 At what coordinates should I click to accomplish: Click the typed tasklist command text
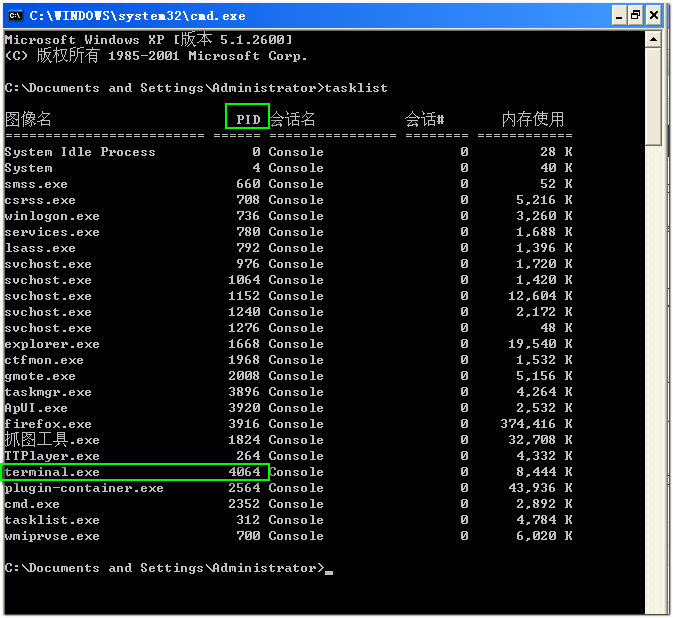point(357,88)
